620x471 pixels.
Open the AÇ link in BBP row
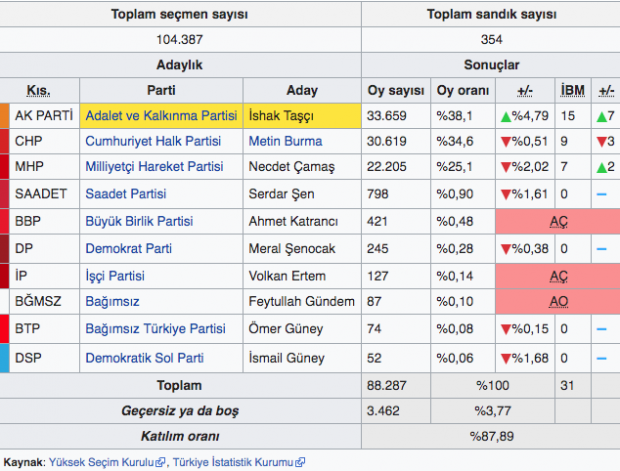click(x=558, y=221)
